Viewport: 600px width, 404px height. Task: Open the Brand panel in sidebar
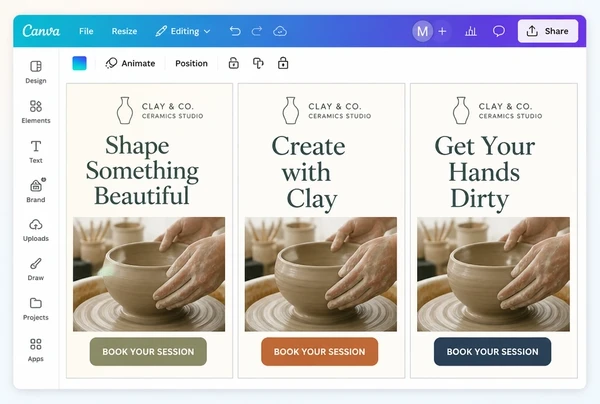(x=36, y=191)
